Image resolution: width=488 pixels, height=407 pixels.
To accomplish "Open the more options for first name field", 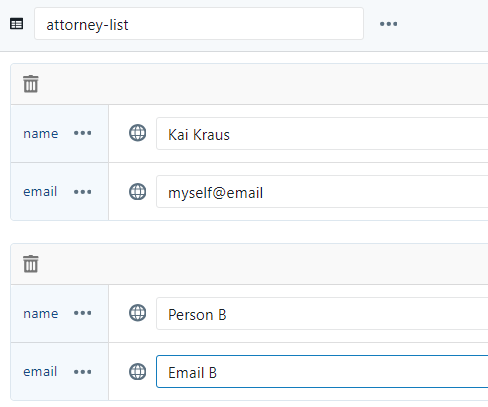I will pos(82,133).
